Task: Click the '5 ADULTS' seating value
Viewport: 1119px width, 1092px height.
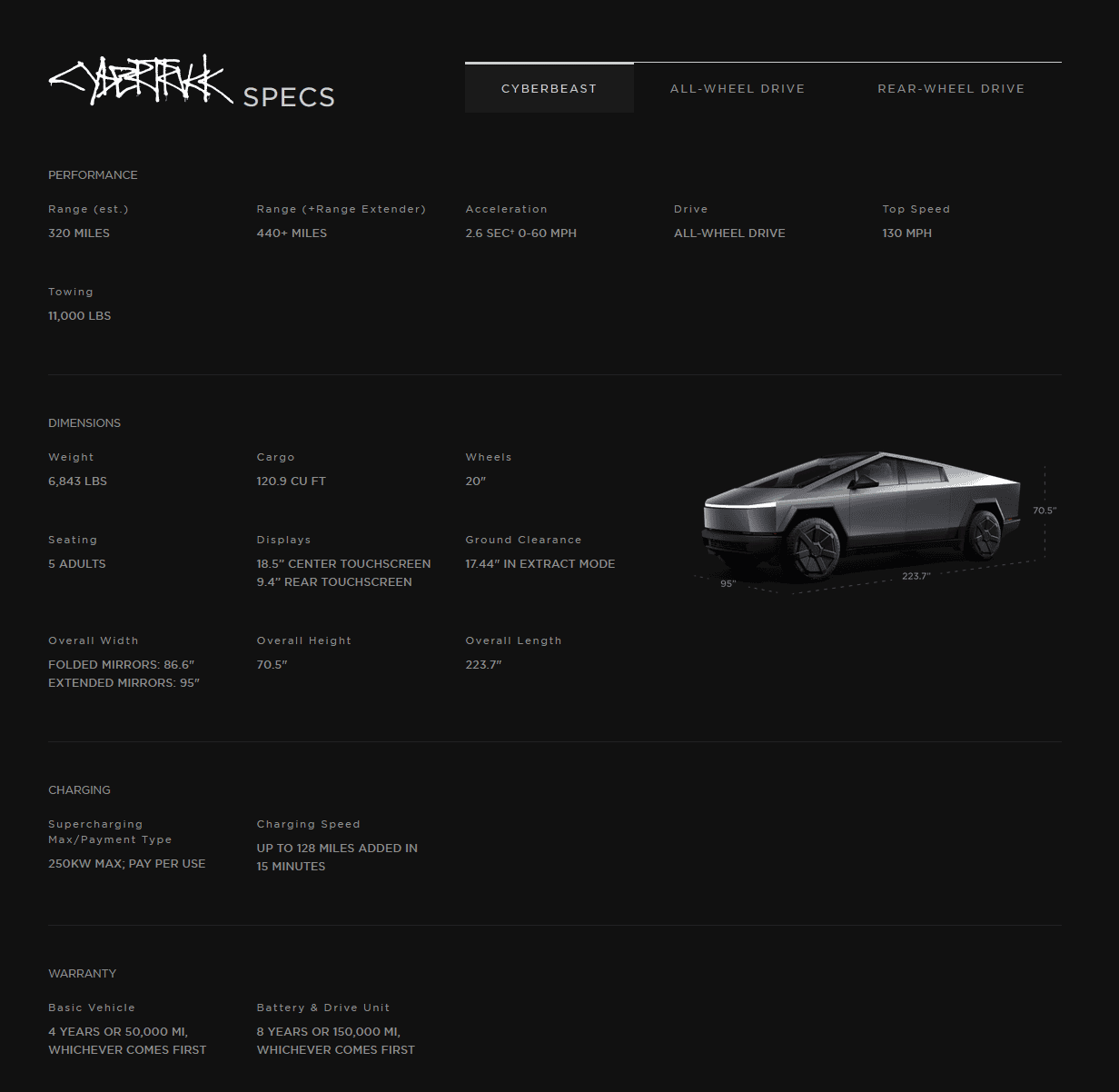Action: pos(77,563)
